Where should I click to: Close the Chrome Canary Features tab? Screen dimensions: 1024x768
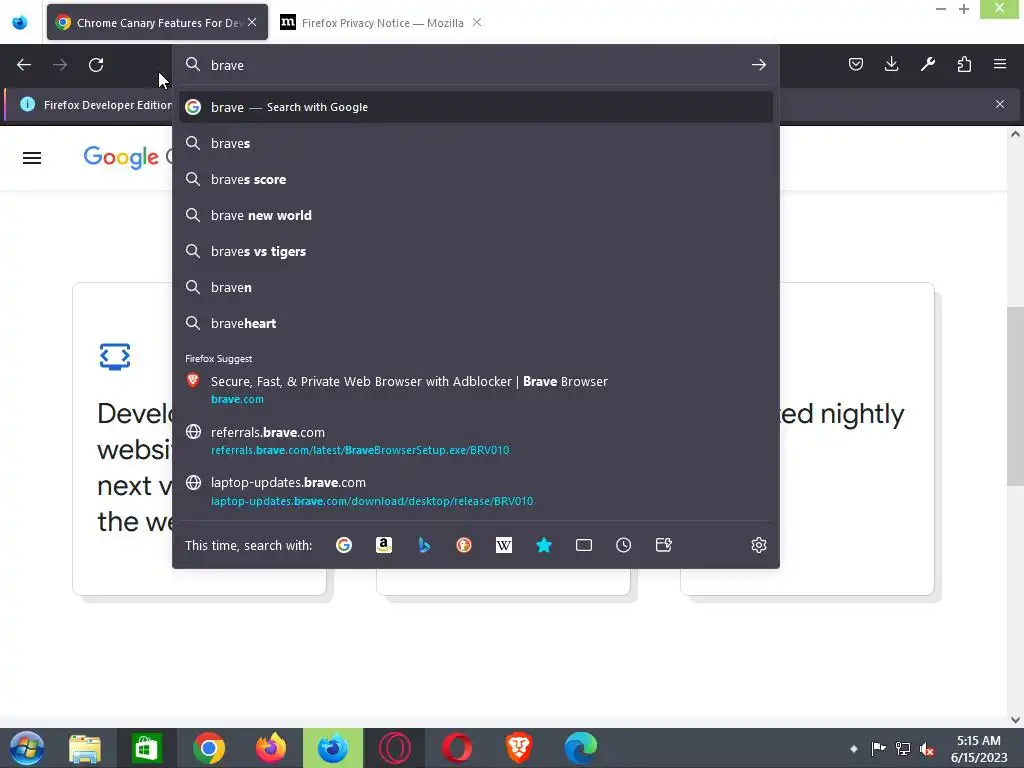tap(252, 22)
